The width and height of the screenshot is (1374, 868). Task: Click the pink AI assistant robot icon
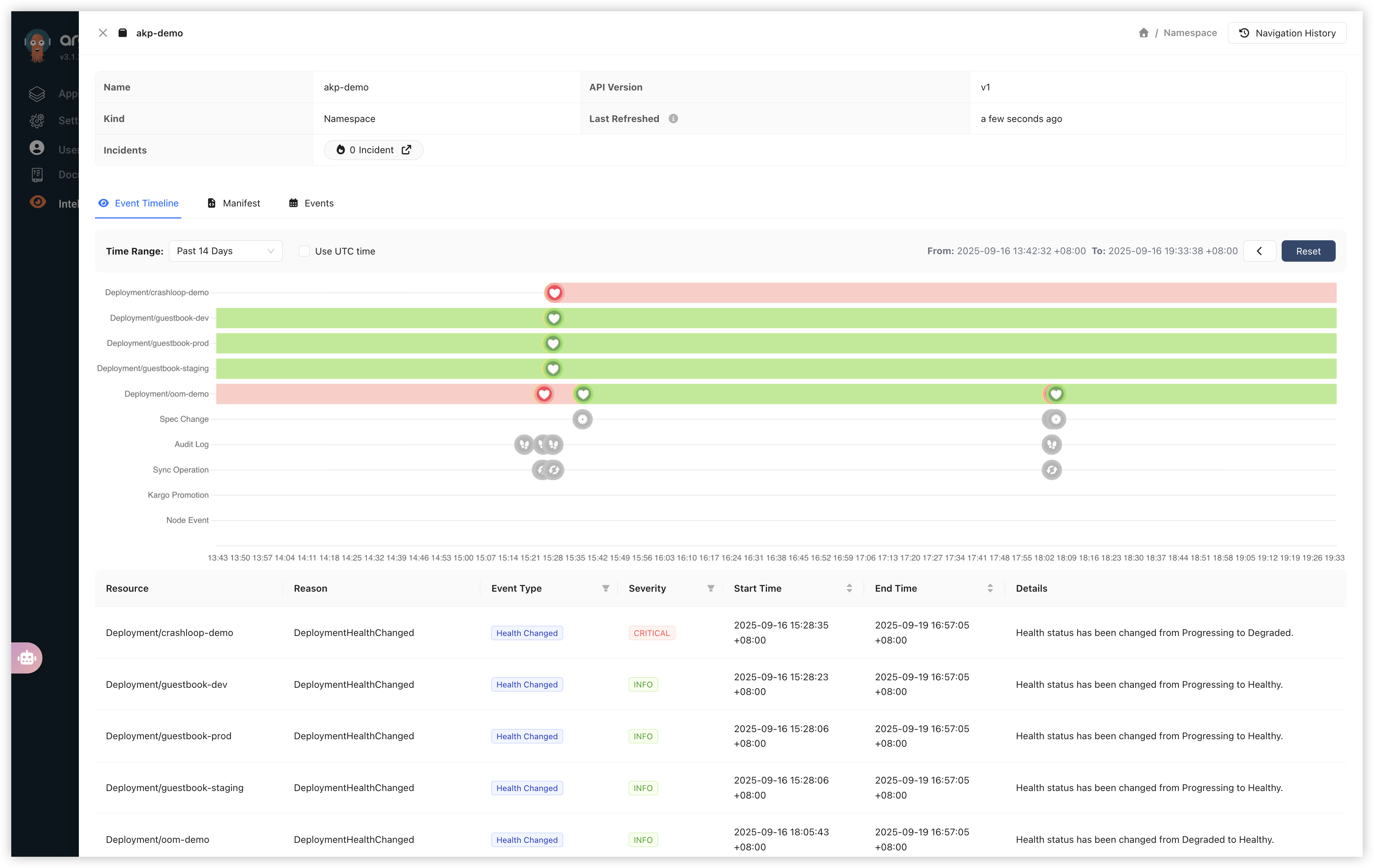[x=27, y=658]
